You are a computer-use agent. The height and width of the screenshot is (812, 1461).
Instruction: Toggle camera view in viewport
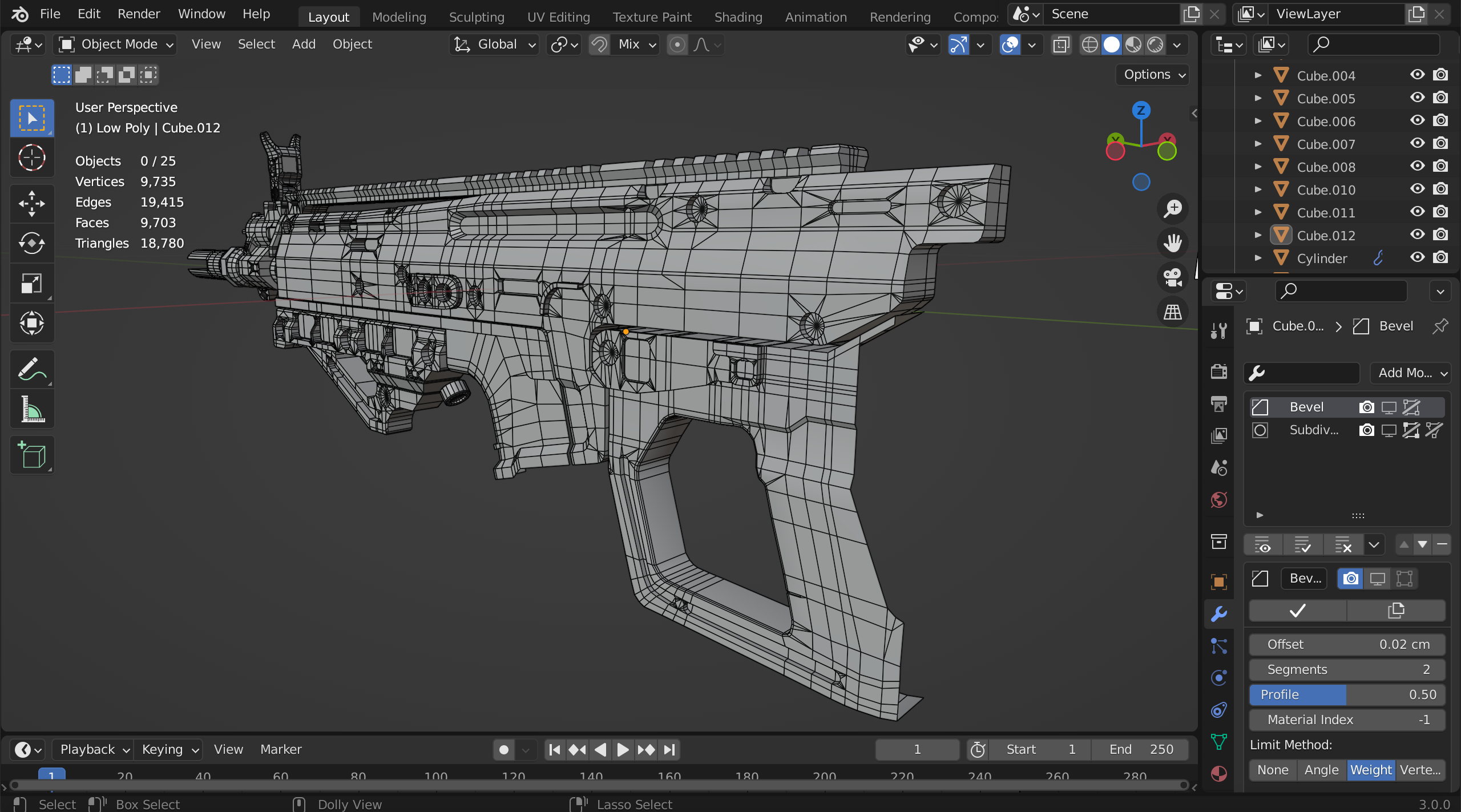click(x=1173, y=278)
